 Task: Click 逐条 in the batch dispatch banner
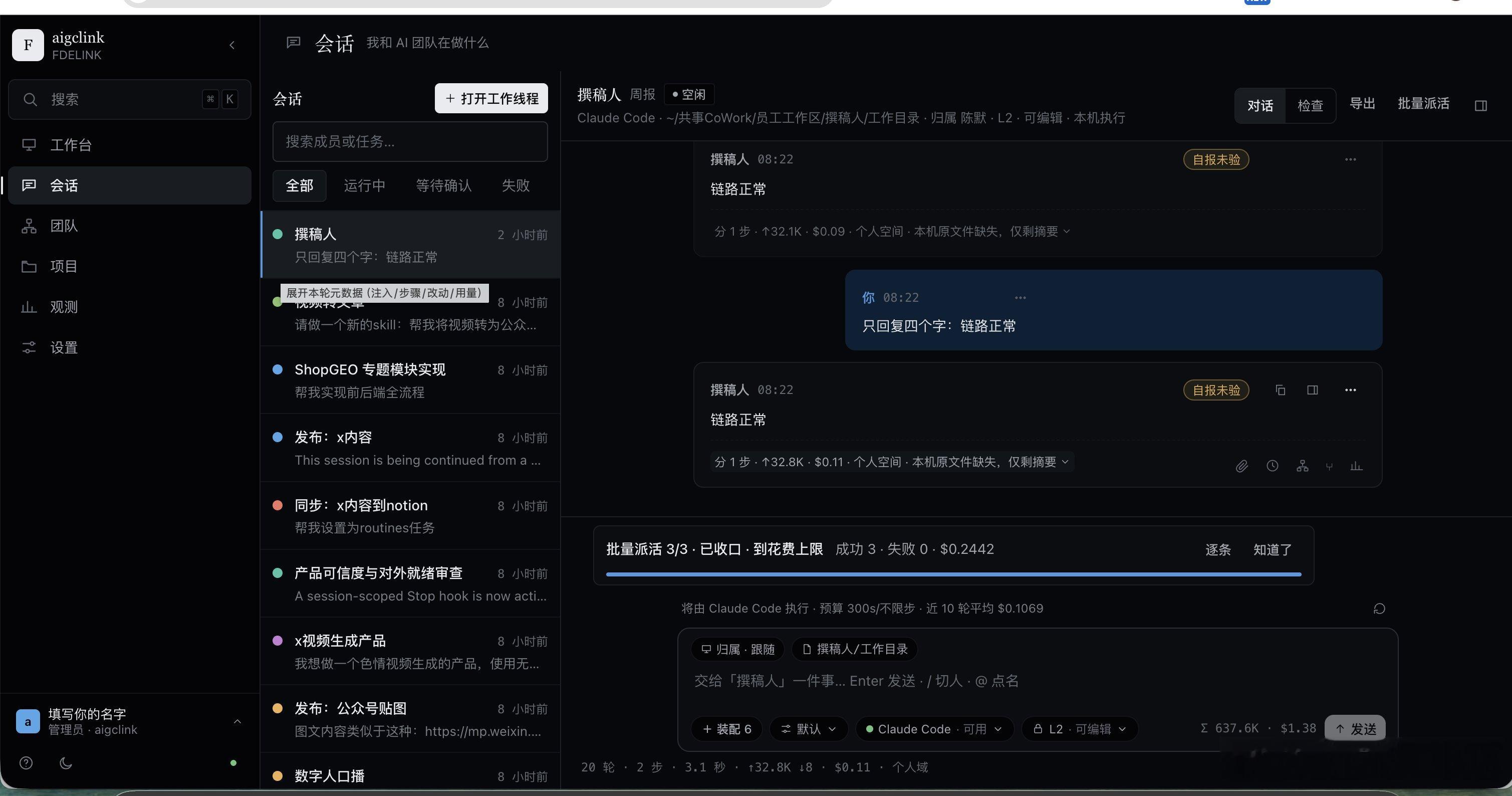[x=1218, y=550]
